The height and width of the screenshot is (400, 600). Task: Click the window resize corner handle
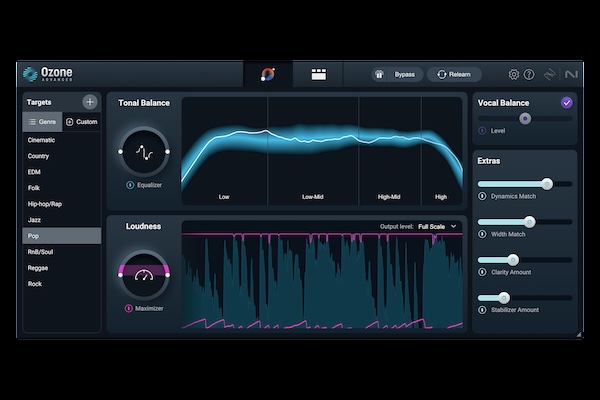(579, 335)
